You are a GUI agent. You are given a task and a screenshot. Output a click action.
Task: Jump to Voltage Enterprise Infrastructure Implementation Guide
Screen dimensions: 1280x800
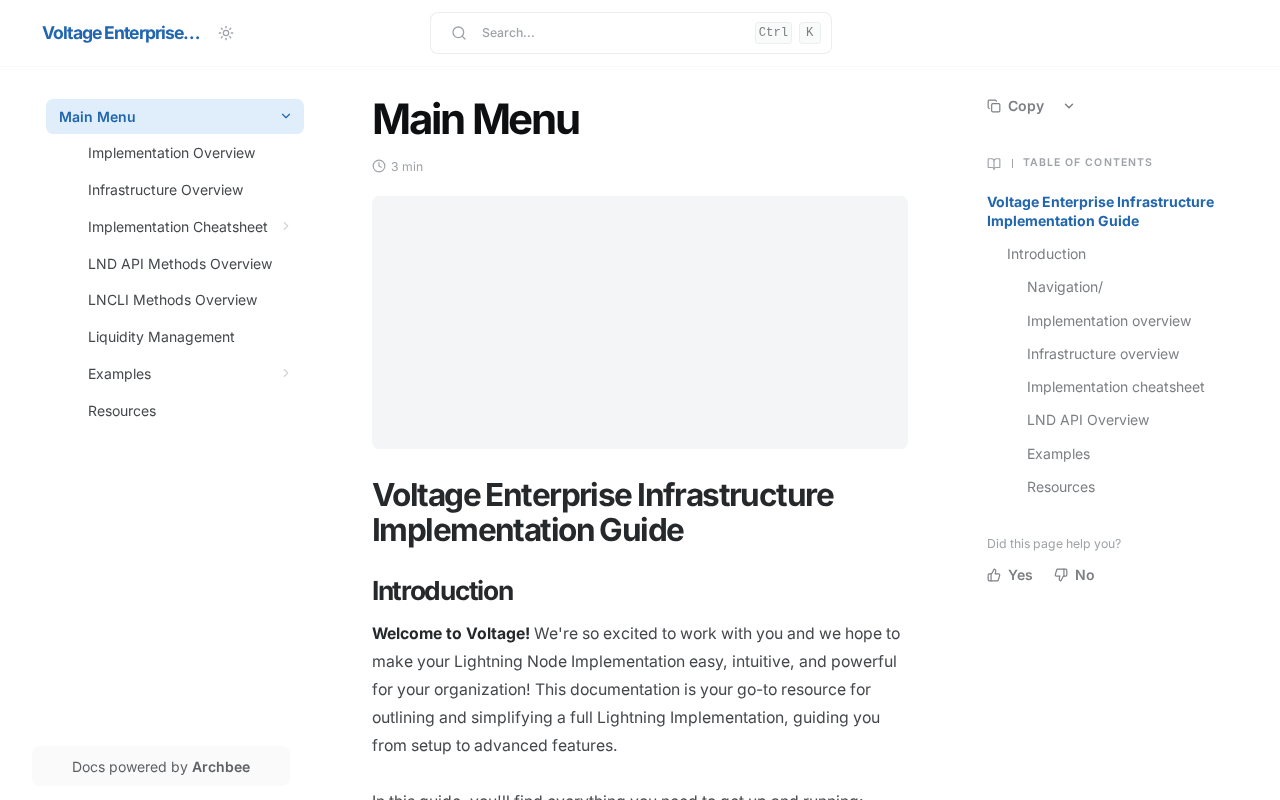click(x=1100, y=211)
